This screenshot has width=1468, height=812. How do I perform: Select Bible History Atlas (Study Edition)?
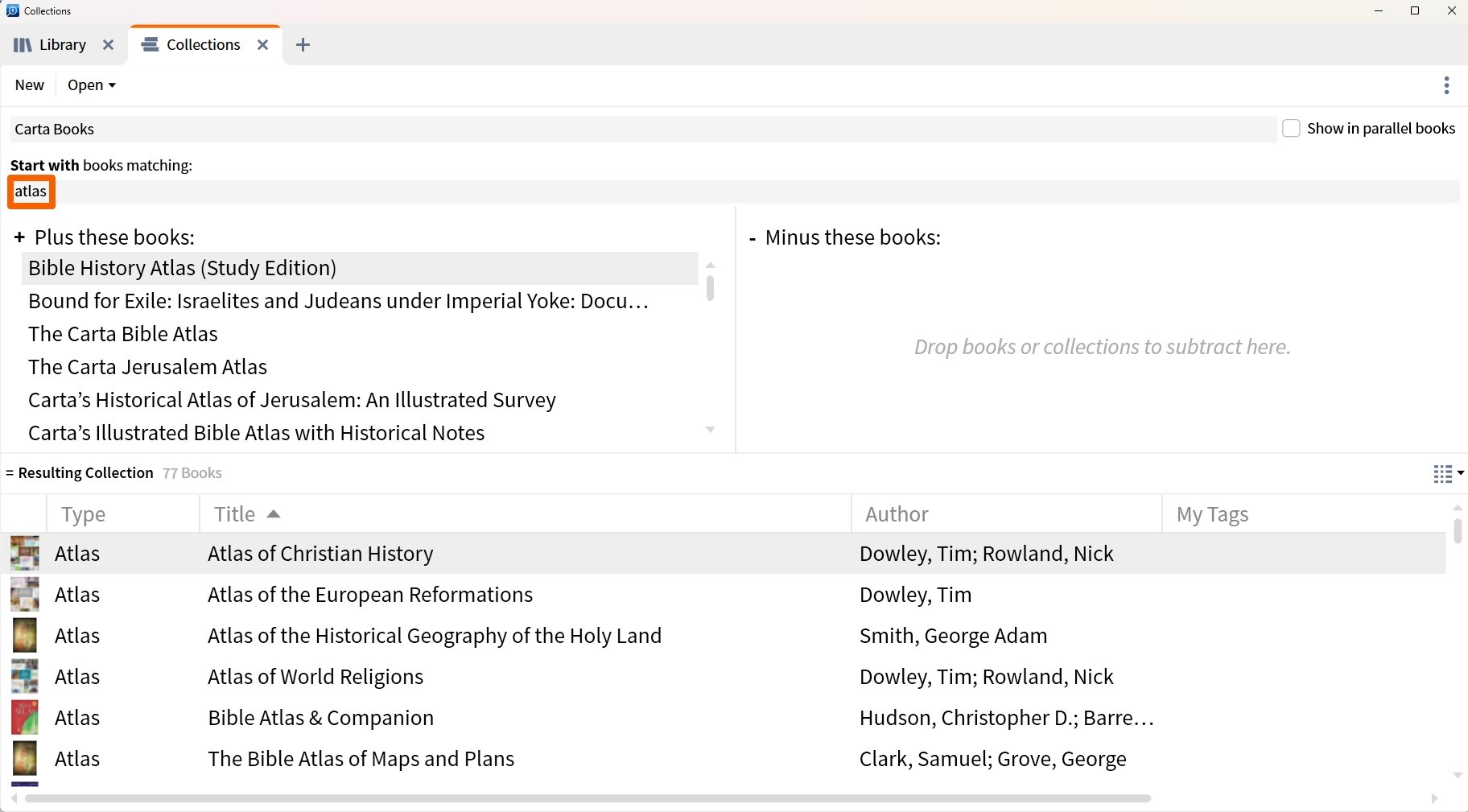click(360, 268)
